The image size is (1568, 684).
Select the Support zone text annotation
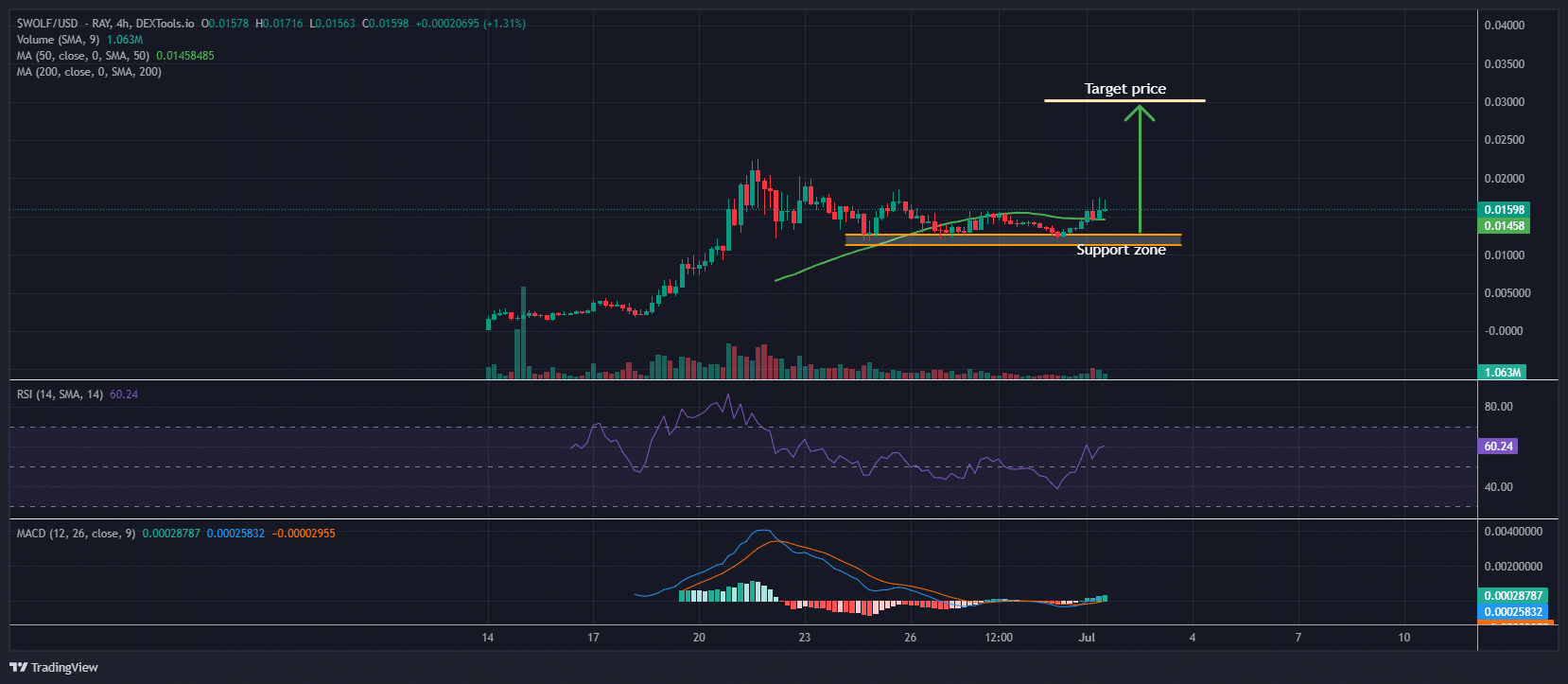(1122, 250)
